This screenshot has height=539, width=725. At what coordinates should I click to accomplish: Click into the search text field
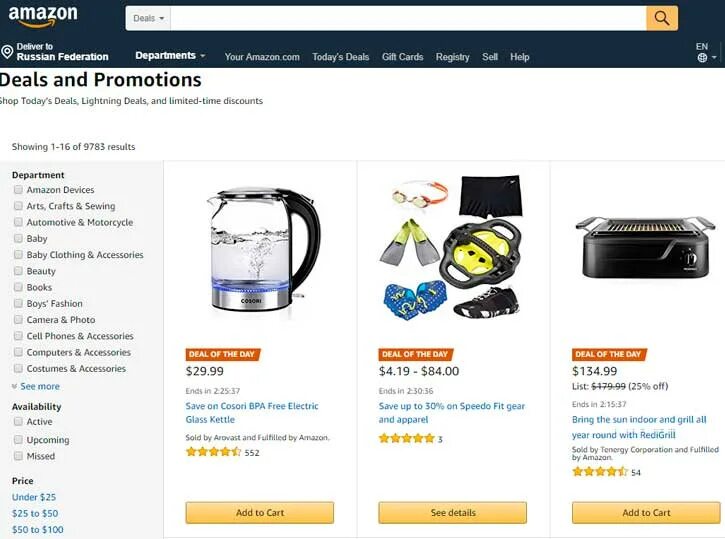point(408,18)
